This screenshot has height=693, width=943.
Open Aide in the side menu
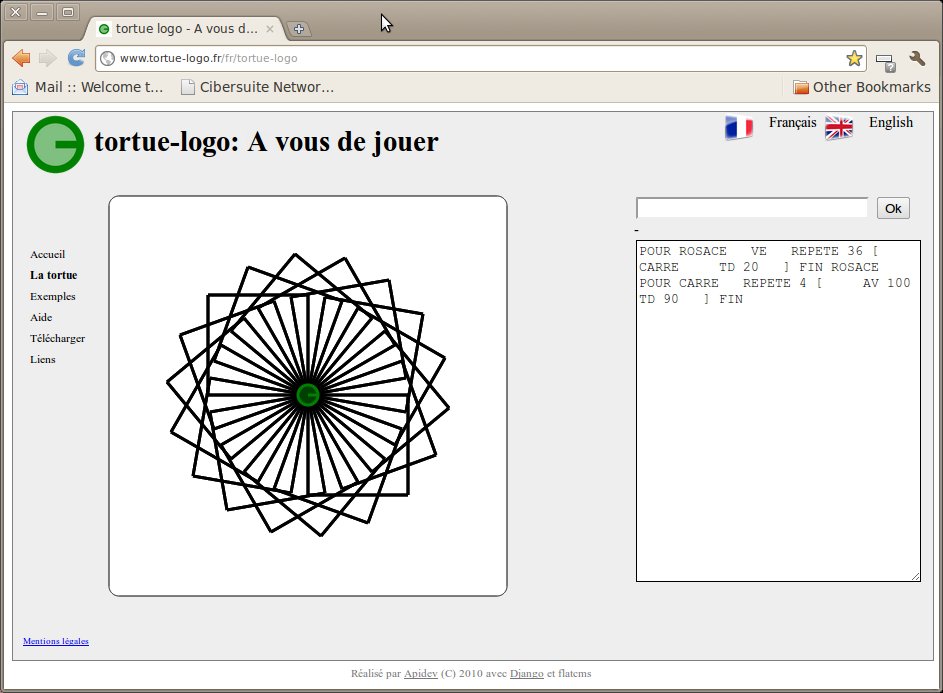click(41, 317)
